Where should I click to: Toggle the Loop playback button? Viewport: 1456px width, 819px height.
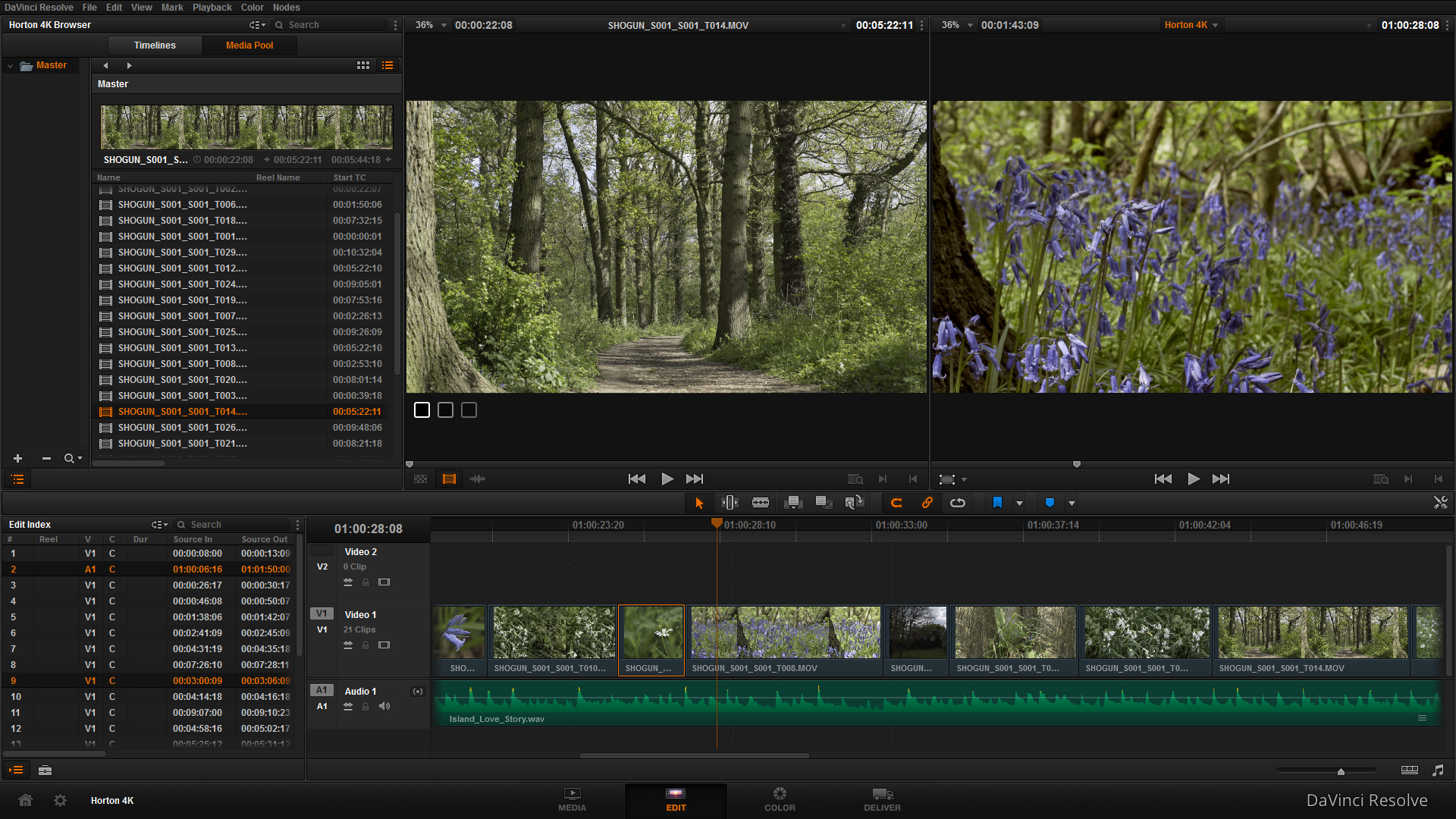(958, 503)
